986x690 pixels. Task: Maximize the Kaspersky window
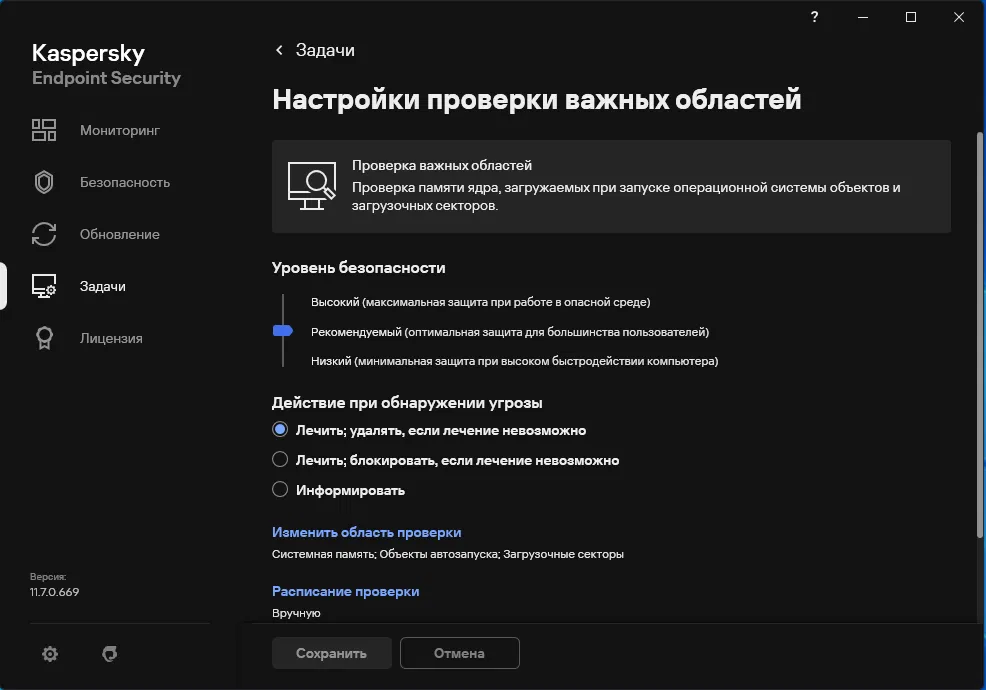tap(911, 17)
